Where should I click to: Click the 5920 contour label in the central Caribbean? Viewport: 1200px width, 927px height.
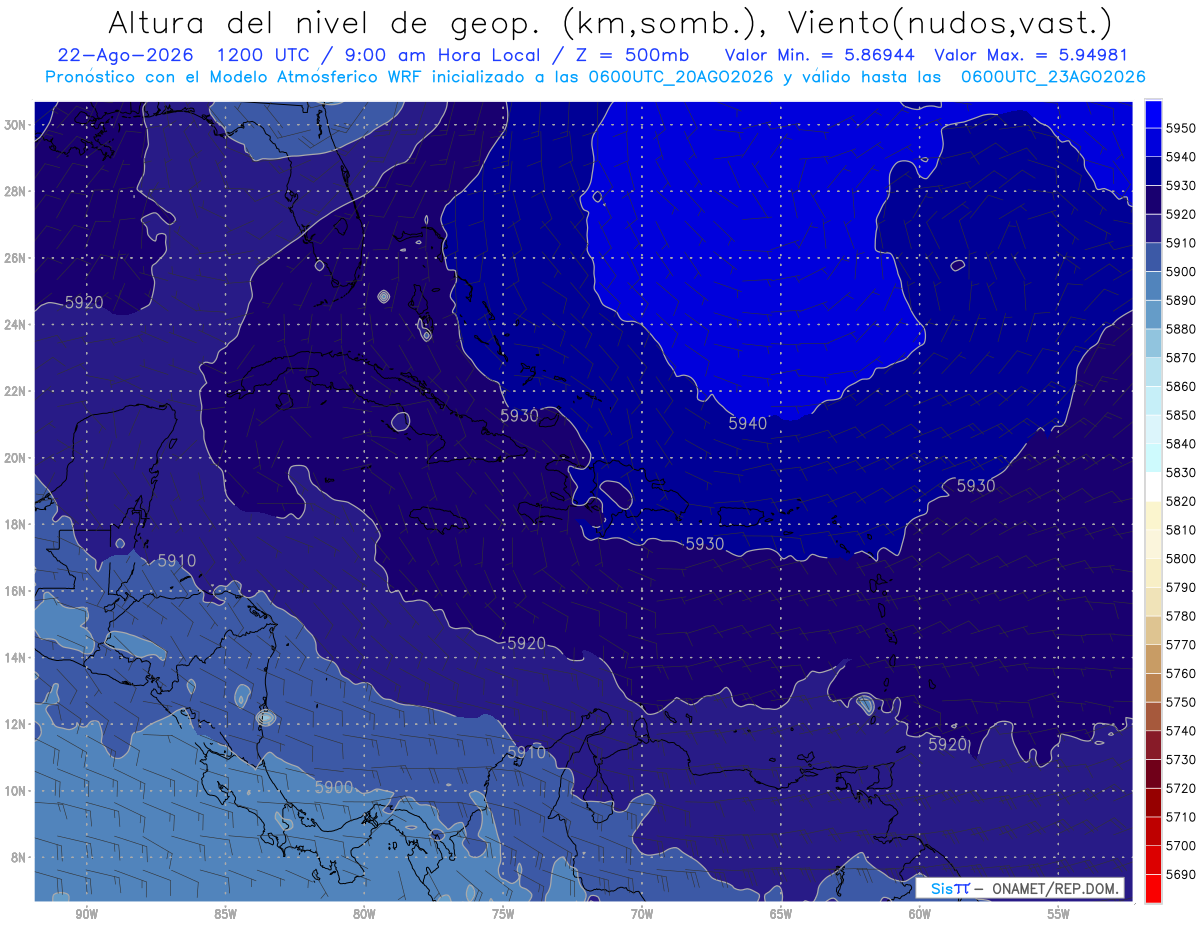coord(527,643)
